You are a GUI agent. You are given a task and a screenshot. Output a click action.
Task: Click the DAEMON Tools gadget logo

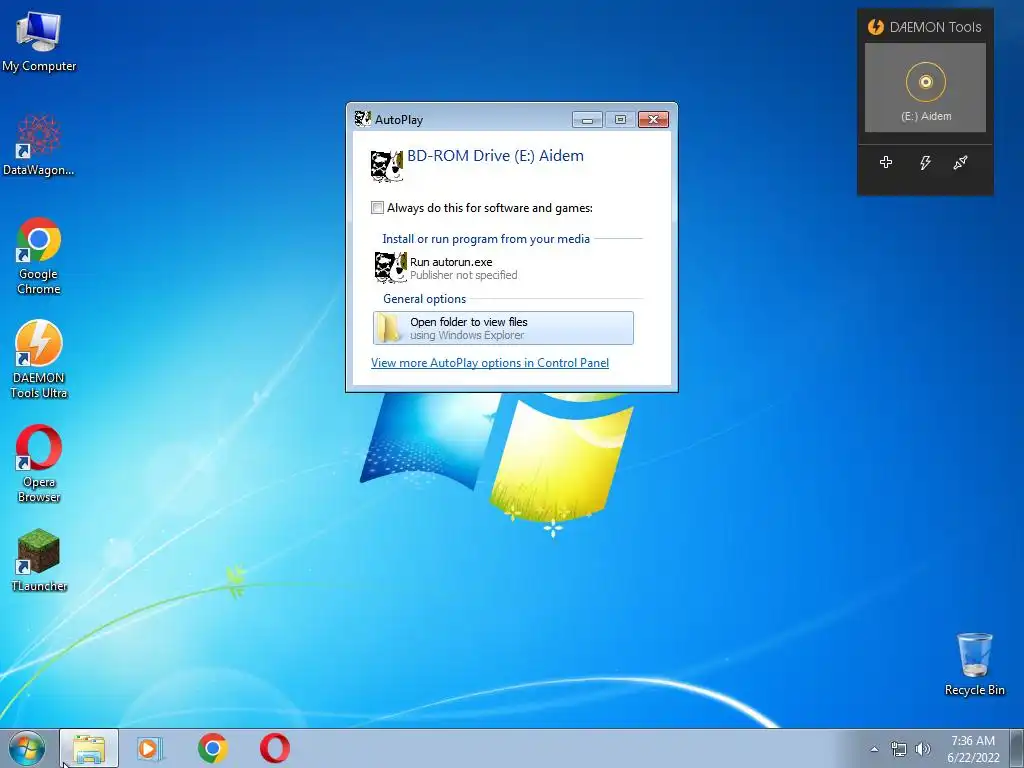pyautogui.click(x=875, y=27)
